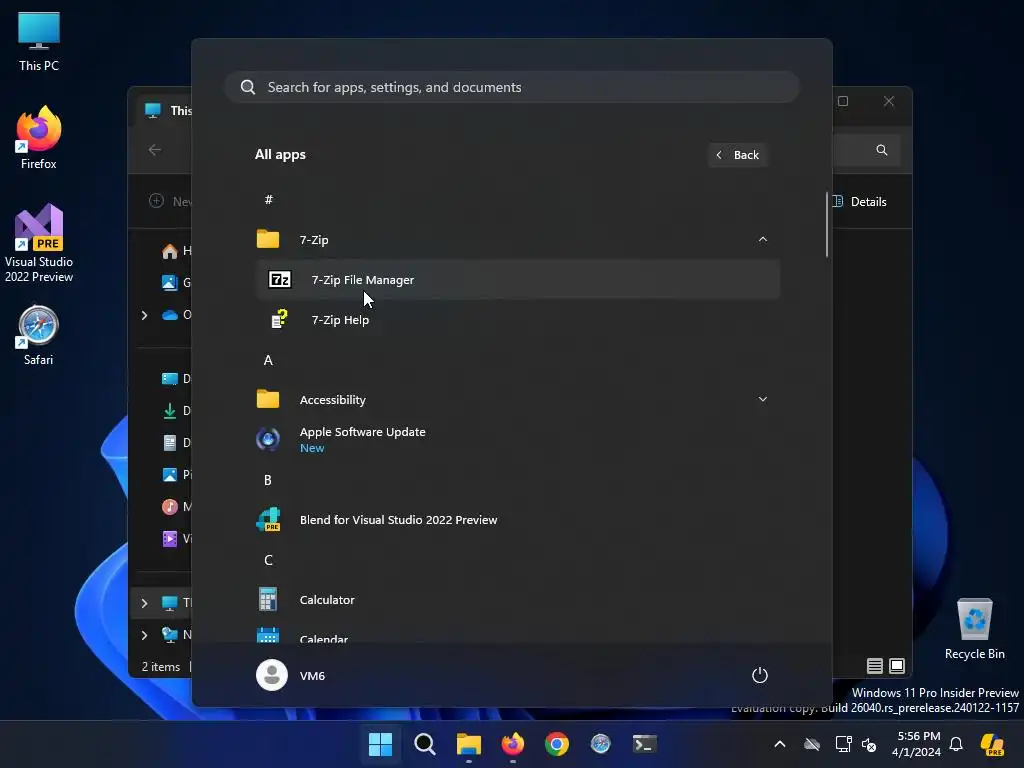The width and height of the screenshot is (1024, 768).
Task: Open This PC desktop shortcut
Action: [x=39, y=41]
